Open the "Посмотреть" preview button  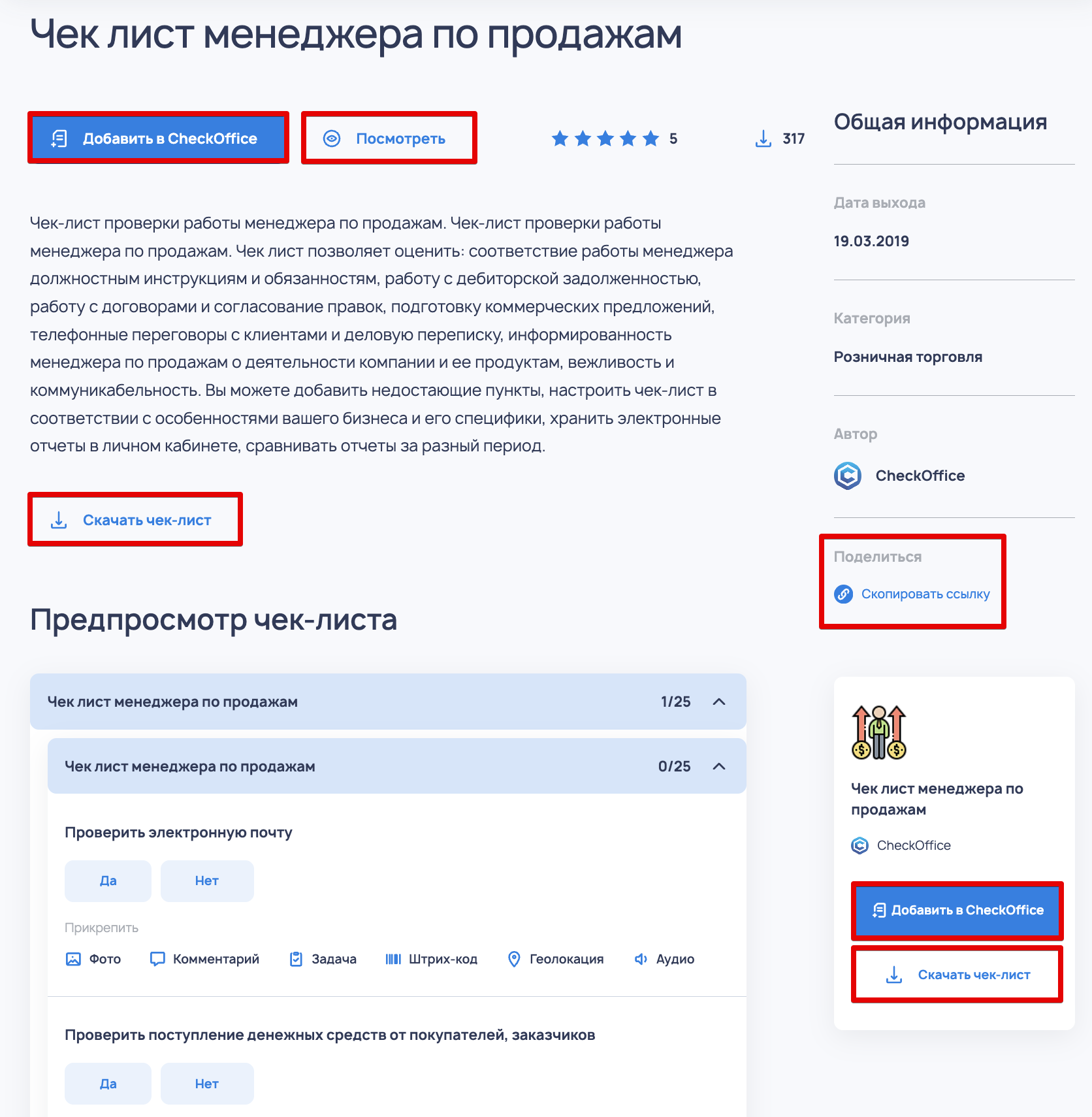point(389,138)
